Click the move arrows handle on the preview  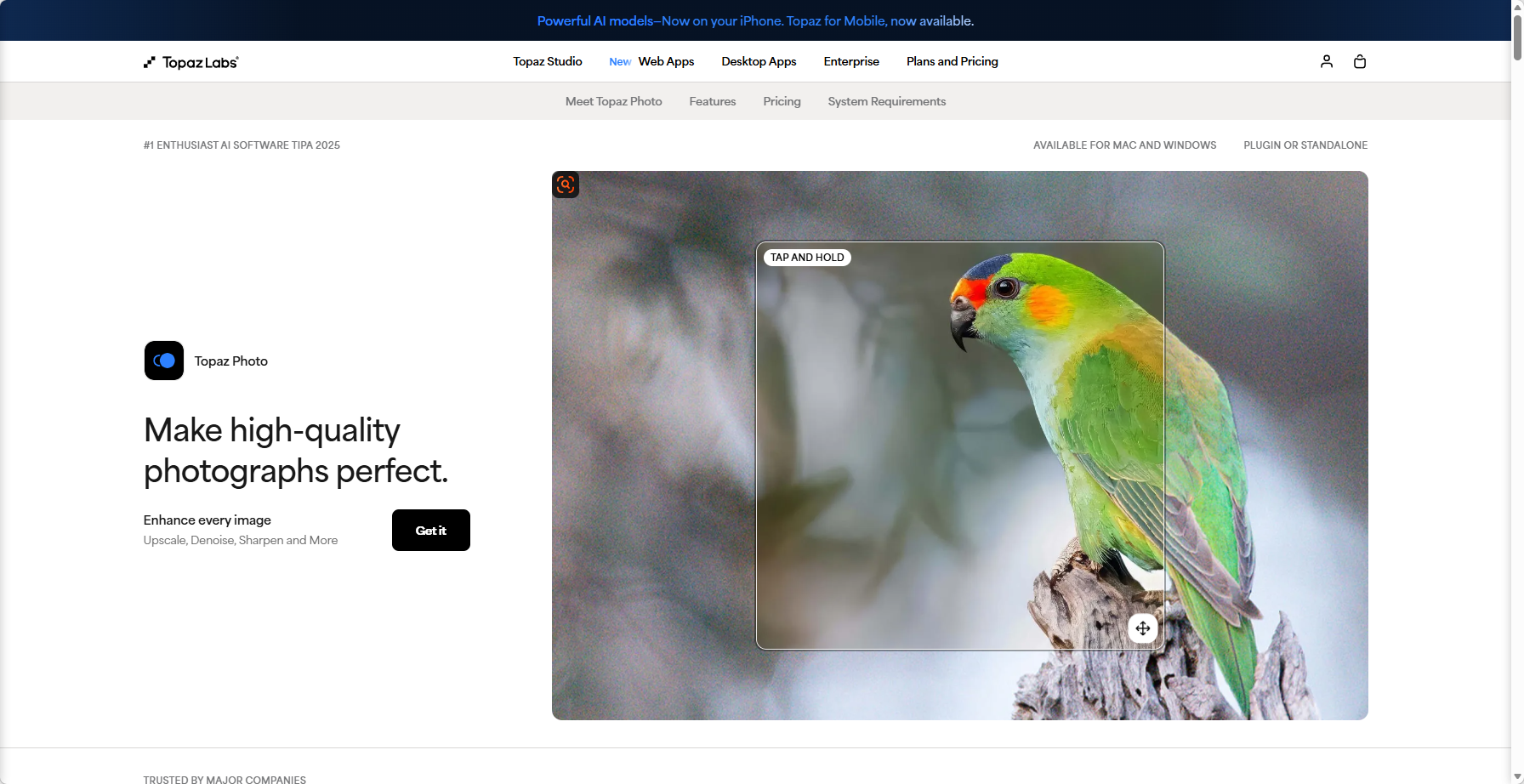coord(1143,628)
